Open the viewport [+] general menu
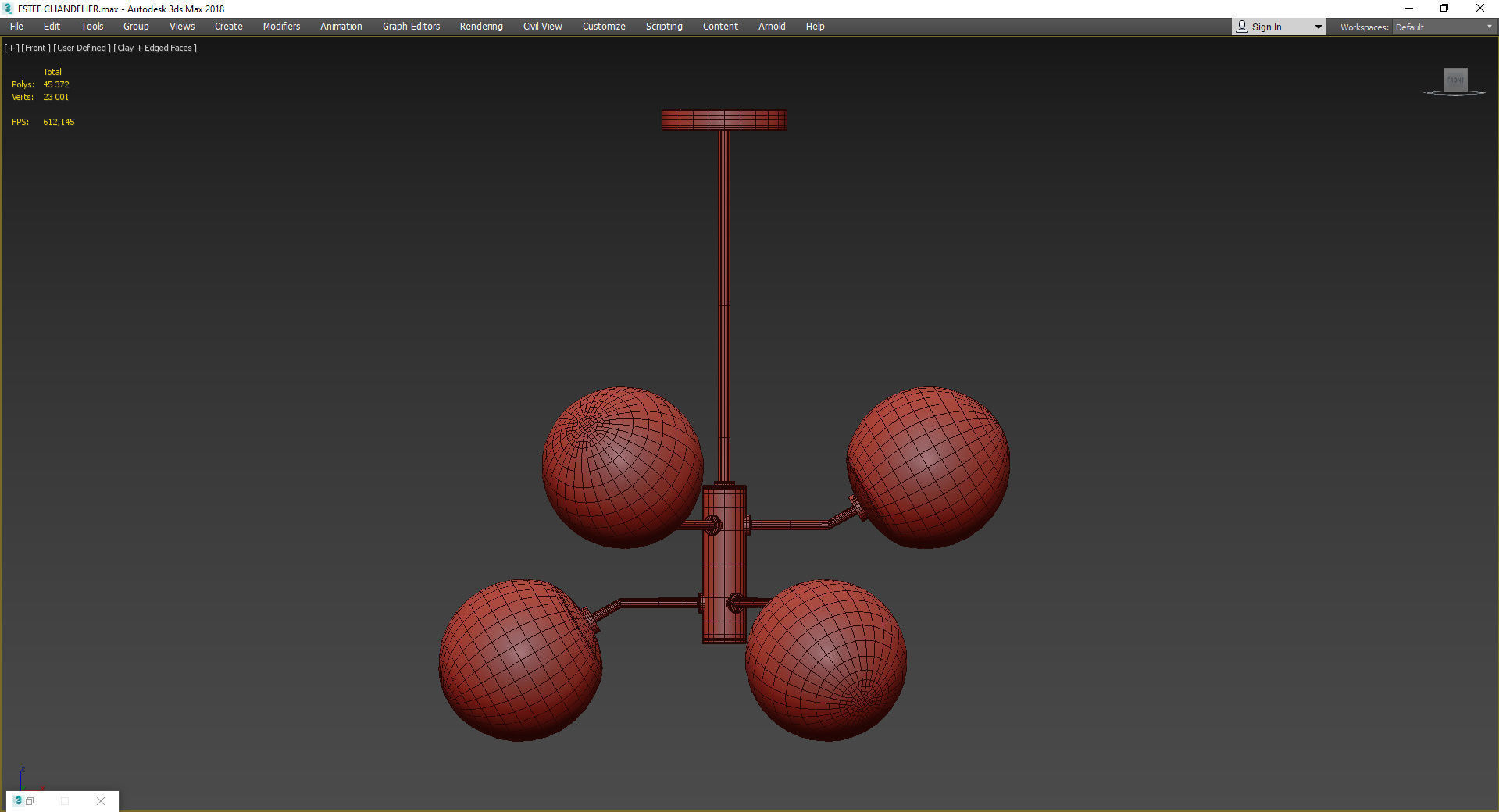Viewport: 1499px width, 812px height. 12,48
